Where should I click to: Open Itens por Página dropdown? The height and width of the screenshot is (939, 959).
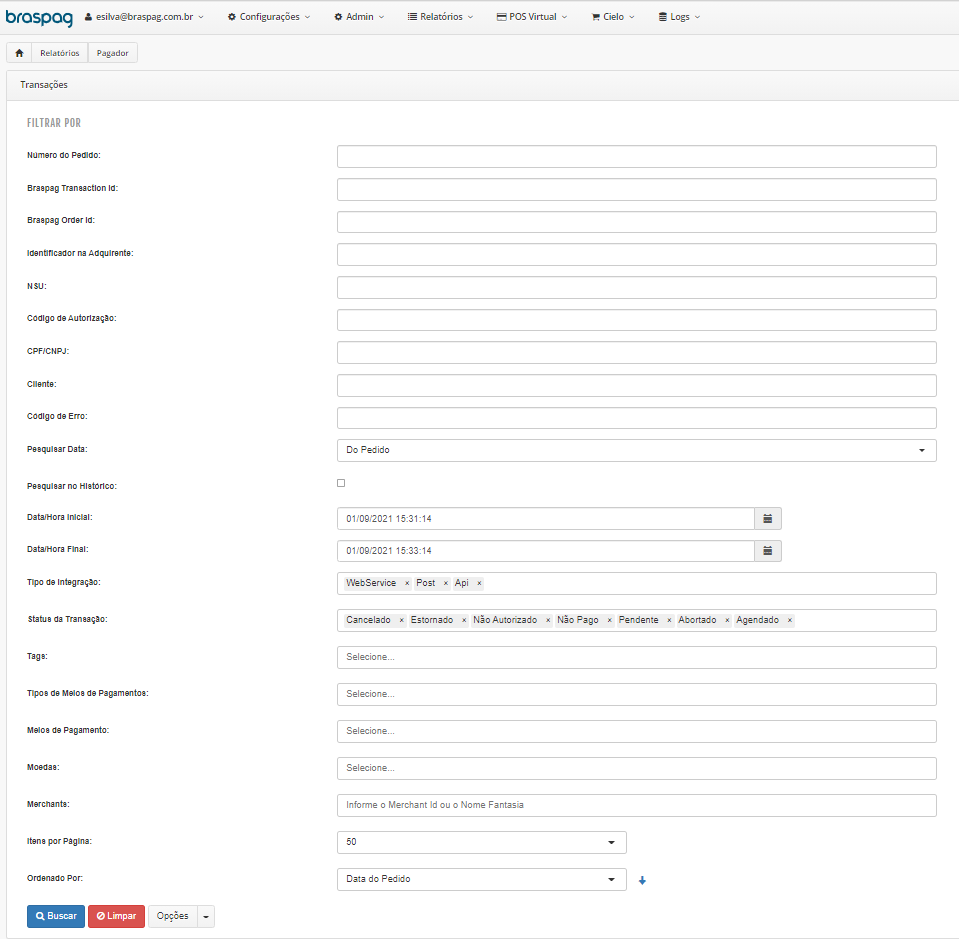(481, 842)
